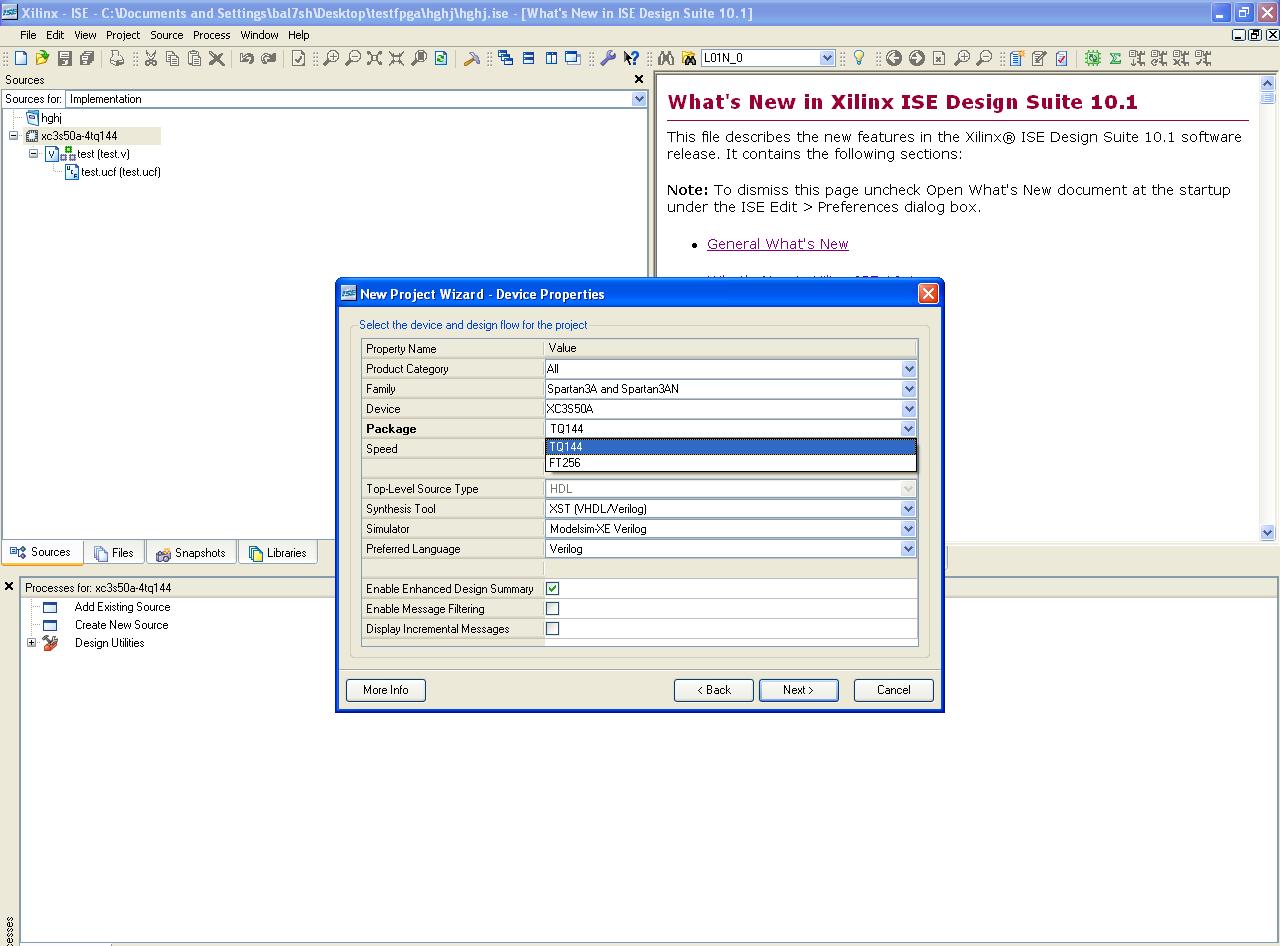Open the Sources for Implementation dropdown
The height and width of the screenshot is (946, 1282).
639,99
